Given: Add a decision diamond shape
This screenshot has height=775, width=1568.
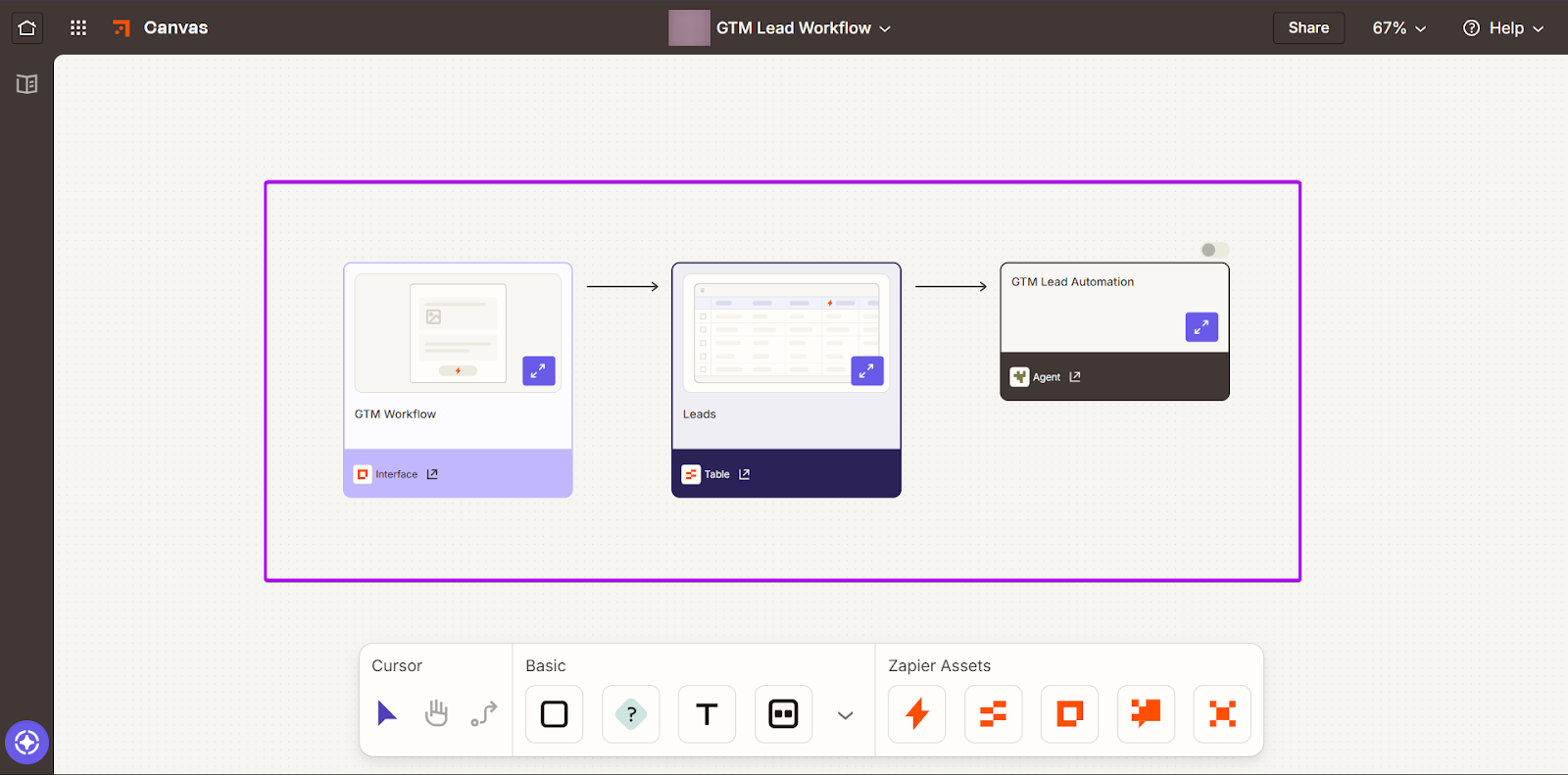Looking at the screenshot, I should click(x=631, y=714).
